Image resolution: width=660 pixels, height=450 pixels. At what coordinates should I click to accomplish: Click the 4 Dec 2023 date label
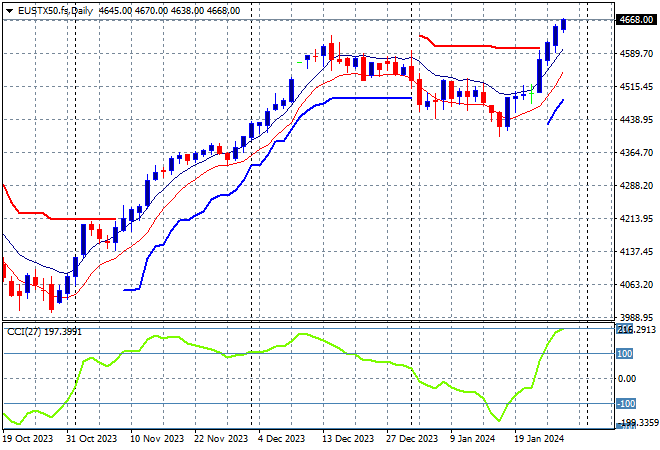click(x=281, y=438)
